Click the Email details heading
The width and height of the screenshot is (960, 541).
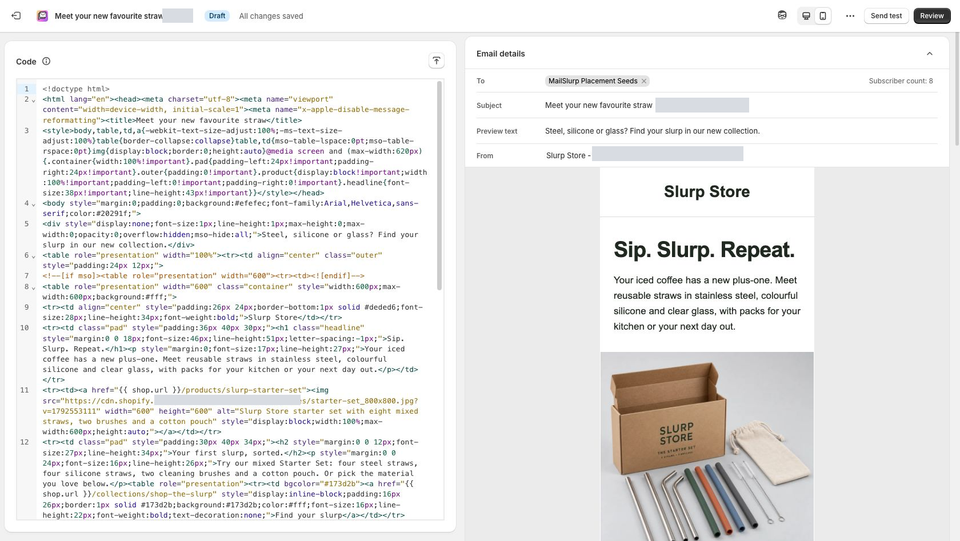point(500,54)
